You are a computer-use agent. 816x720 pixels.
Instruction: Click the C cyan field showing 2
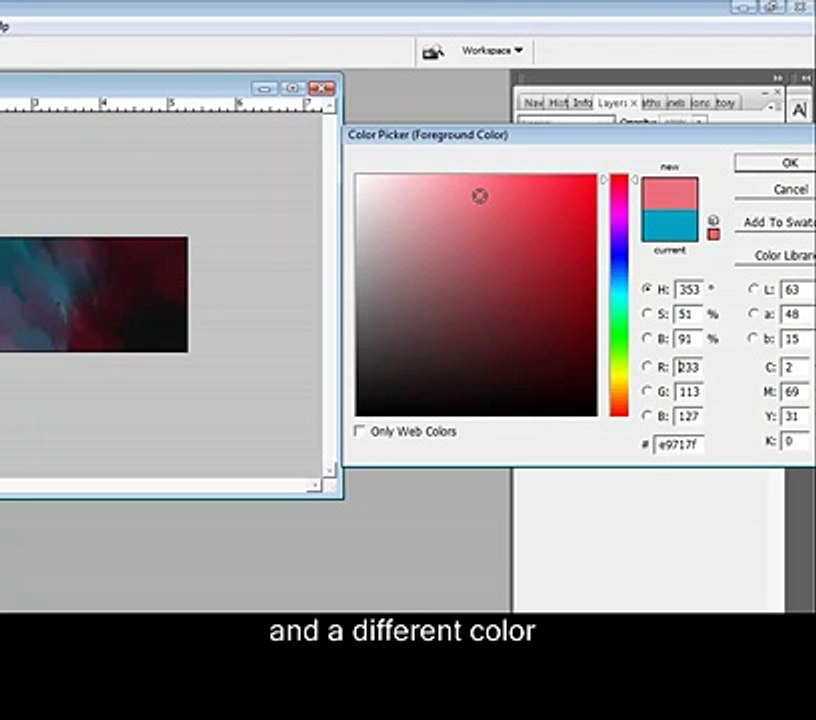pos(796,367)
